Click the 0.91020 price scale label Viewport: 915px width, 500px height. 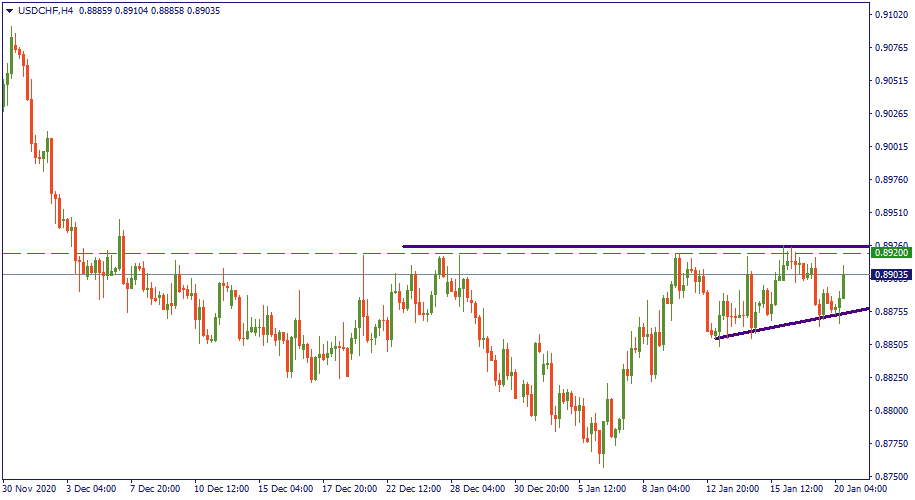point(889,15)
